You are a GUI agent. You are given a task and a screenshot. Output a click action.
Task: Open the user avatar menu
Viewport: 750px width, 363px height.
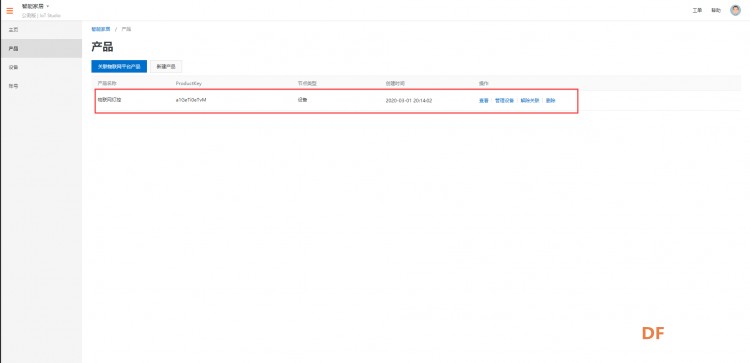pyautogui.click(x=735, y=10)
